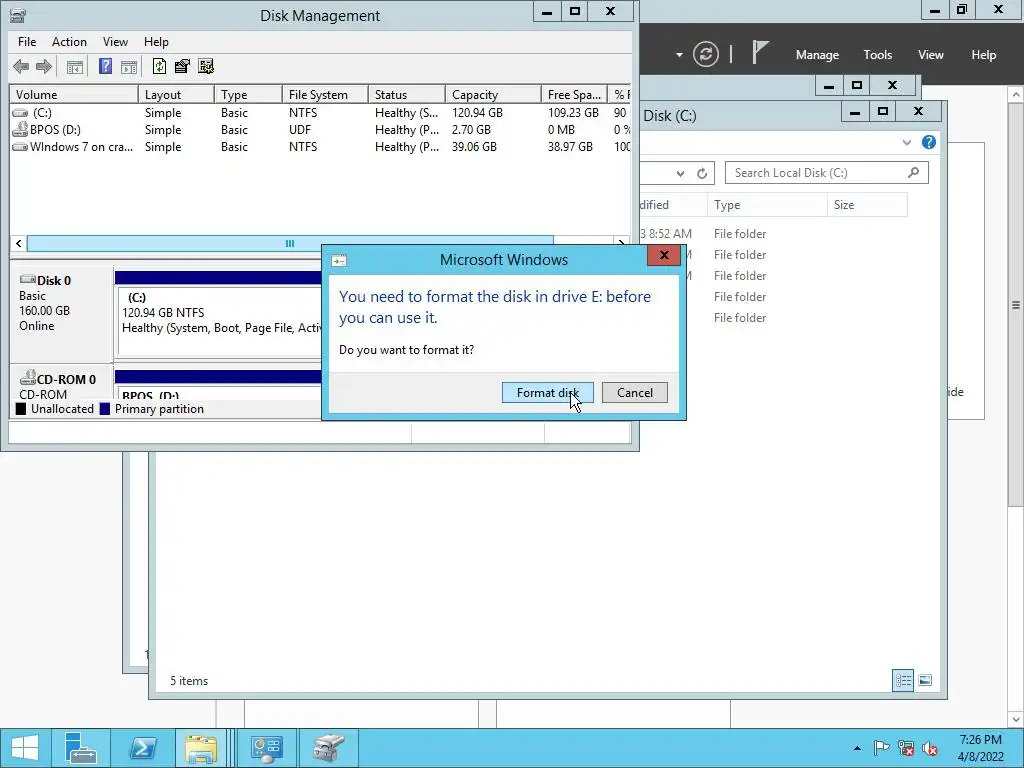Click the Microsoft Windows dialog title icon

coord(339,261)
